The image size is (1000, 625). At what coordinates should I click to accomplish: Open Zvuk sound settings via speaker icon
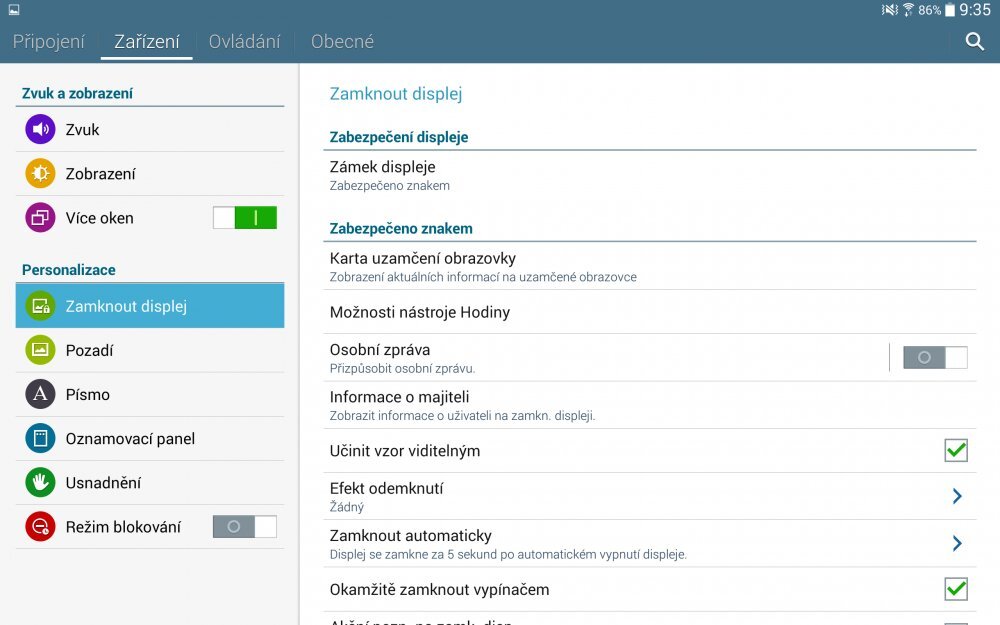[39, 129]
